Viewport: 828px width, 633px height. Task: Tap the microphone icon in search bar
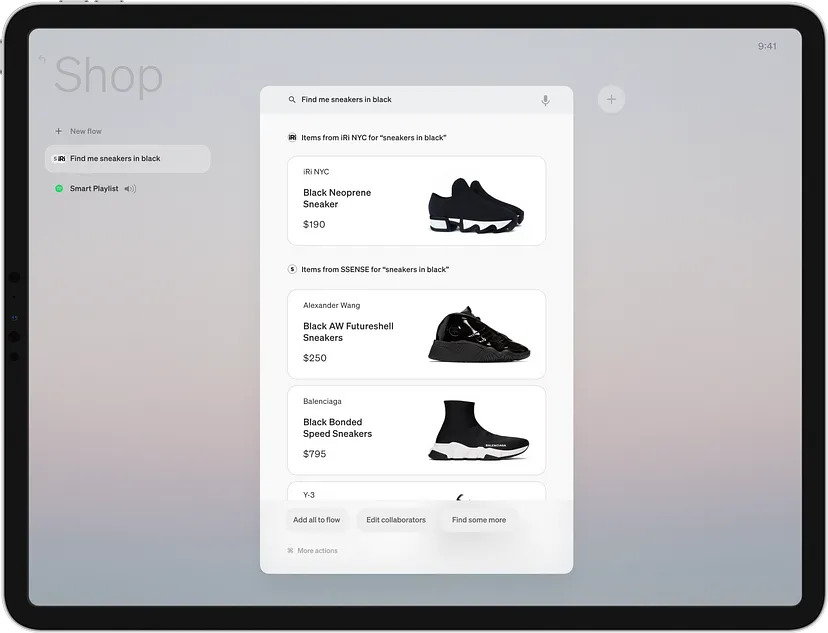coord(545,100)
